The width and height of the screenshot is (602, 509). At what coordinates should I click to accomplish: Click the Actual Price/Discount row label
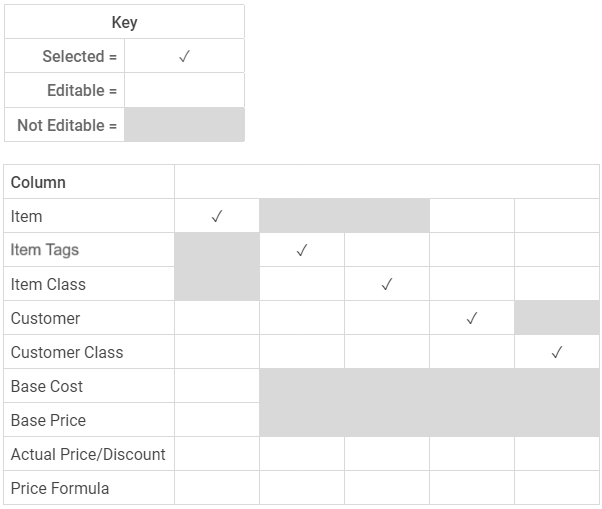(x=88, y=454)
